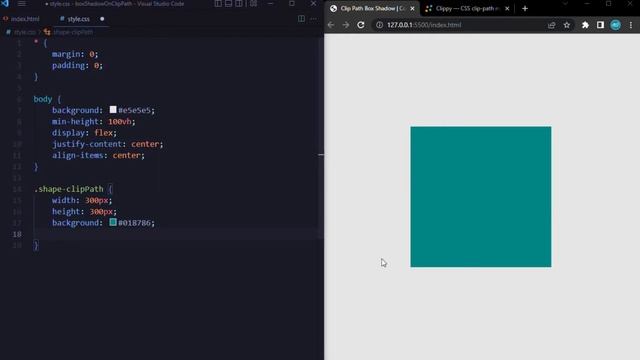Split the editor to the right
The image size is (640, 360).
[x=301, y=18]
